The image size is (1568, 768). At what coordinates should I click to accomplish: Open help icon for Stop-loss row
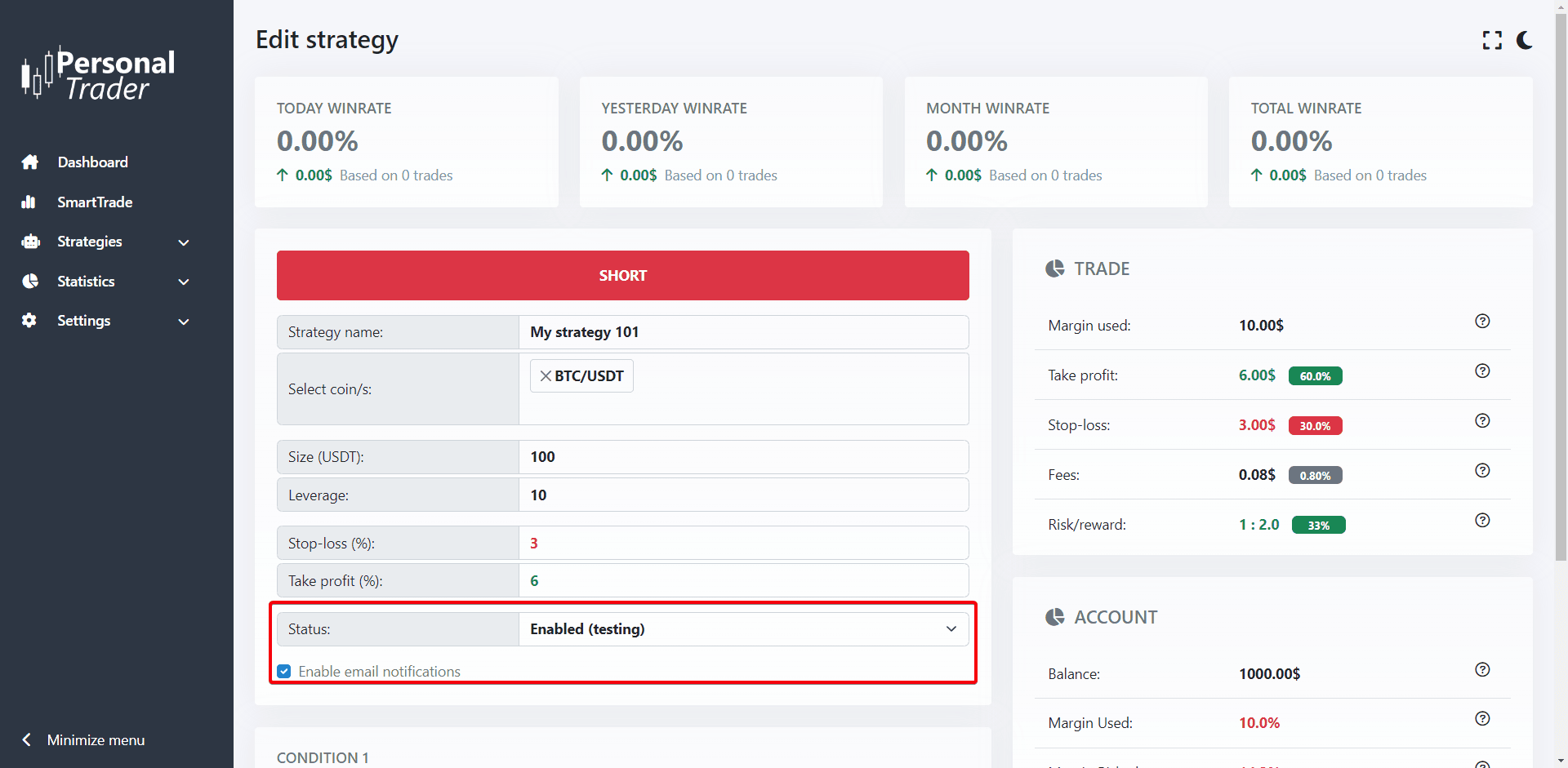[1482, 421]
